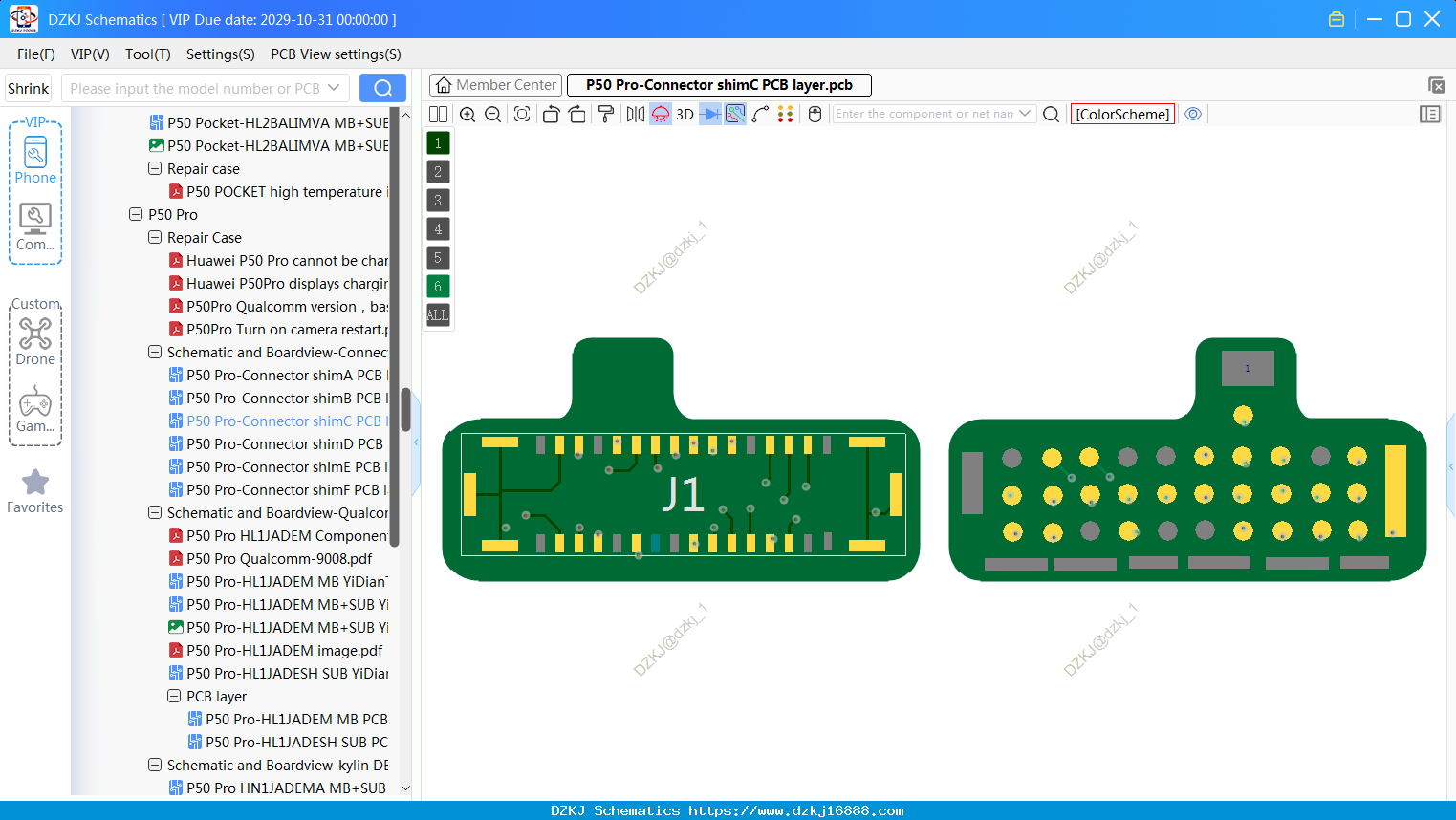Toggle PCB layer 4

click(x=438, y=229)
